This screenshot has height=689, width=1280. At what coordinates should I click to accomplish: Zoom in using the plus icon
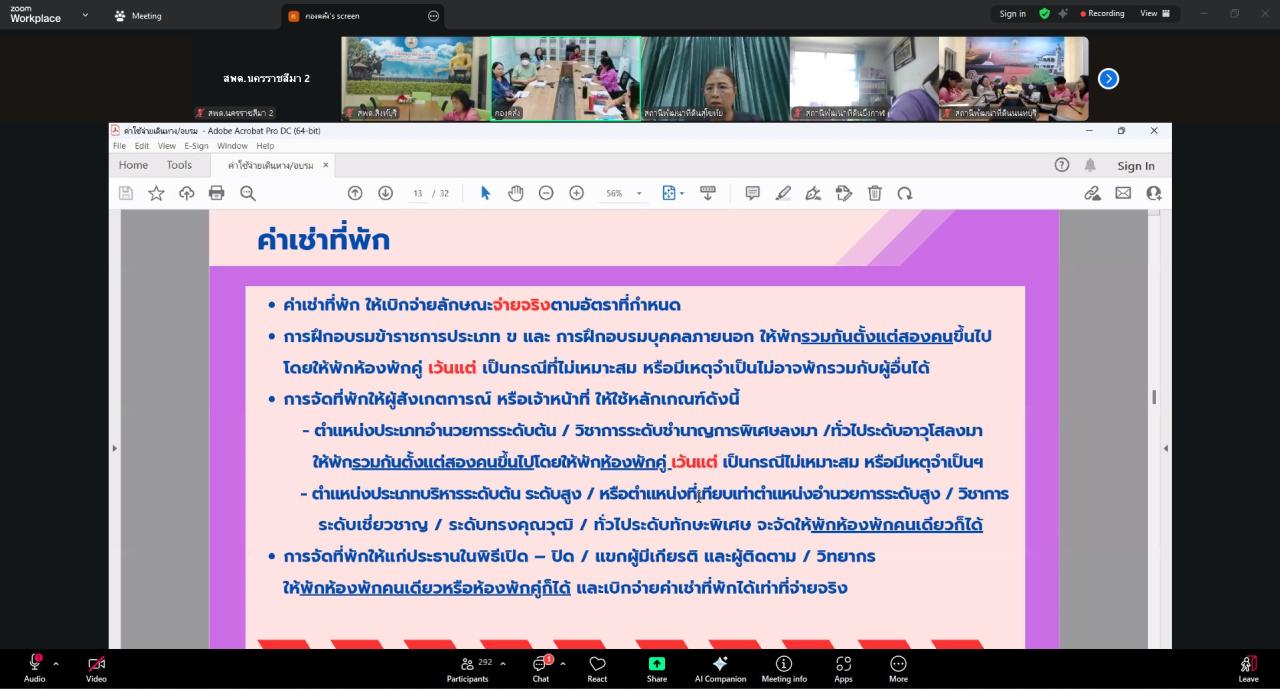[575, 192]
